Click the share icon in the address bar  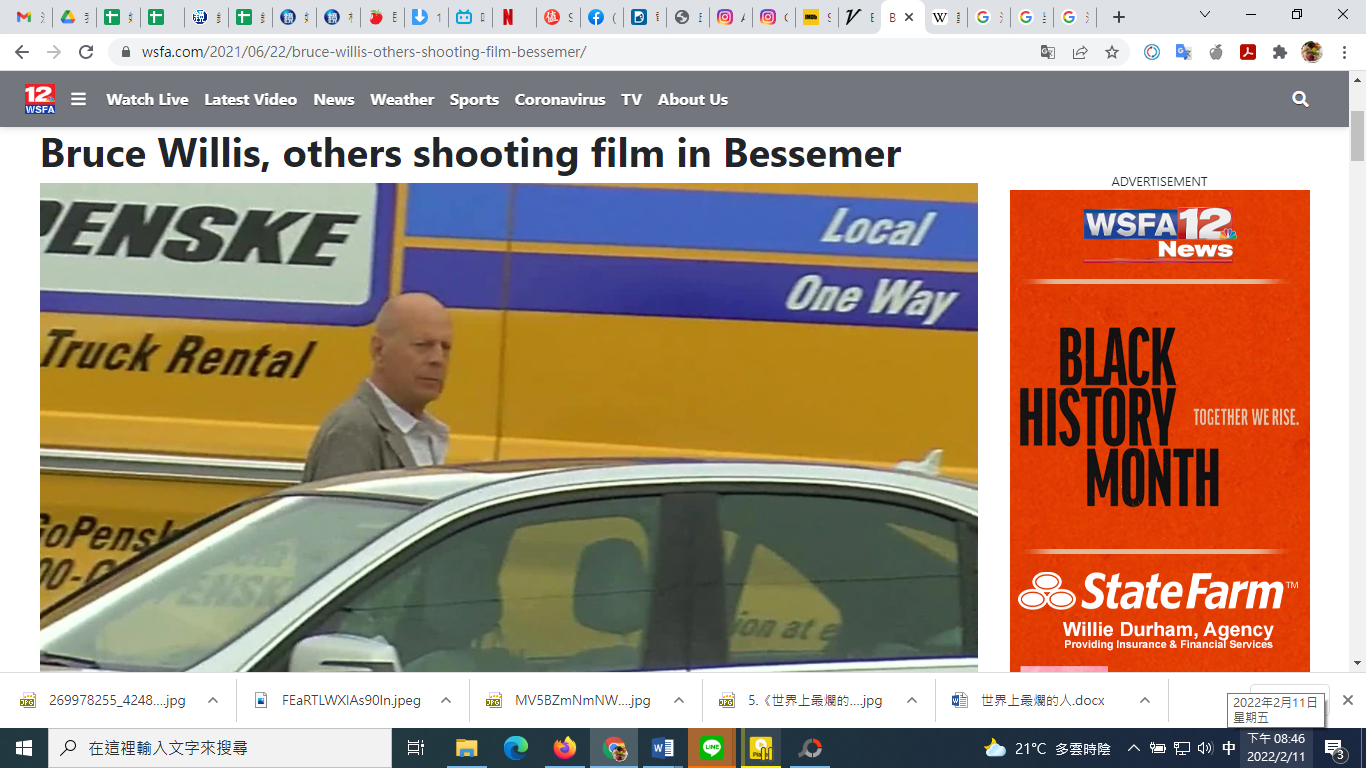click(x=1080, y=52)
